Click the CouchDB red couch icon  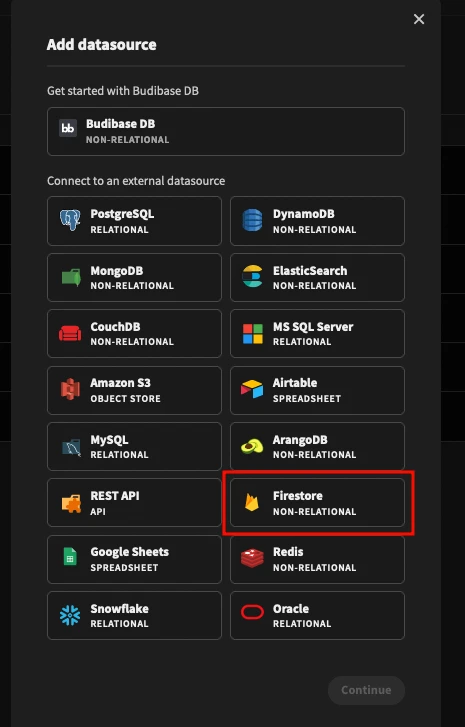(70, 333)
